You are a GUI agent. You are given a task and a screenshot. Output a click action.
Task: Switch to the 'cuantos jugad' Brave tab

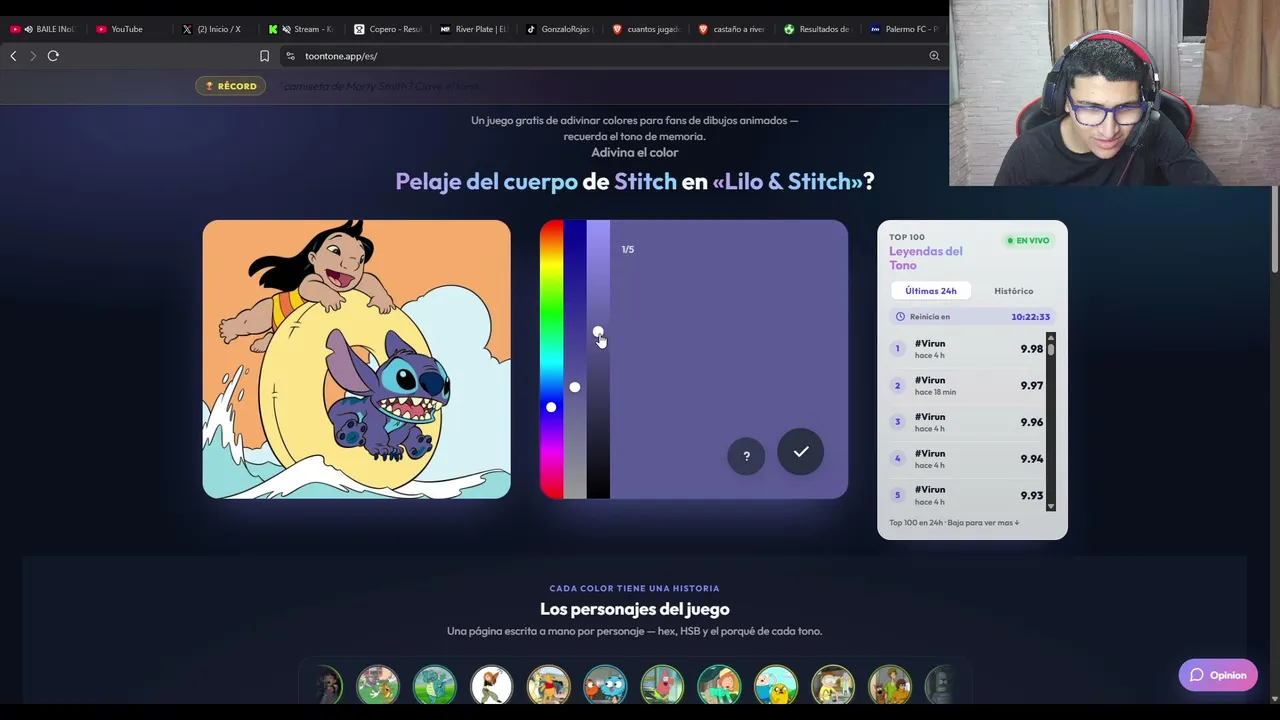click(x=647, y=29)
